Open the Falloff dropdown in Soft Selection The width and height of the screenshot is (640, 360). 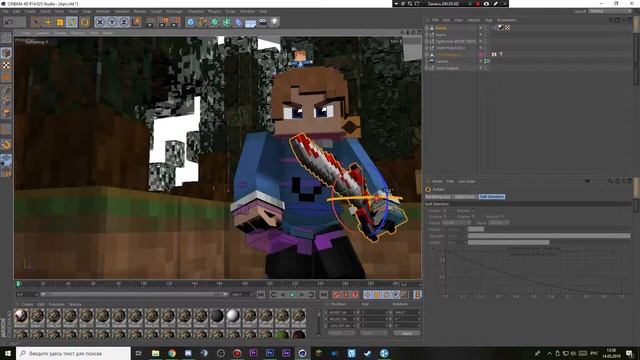pos(456,223)
